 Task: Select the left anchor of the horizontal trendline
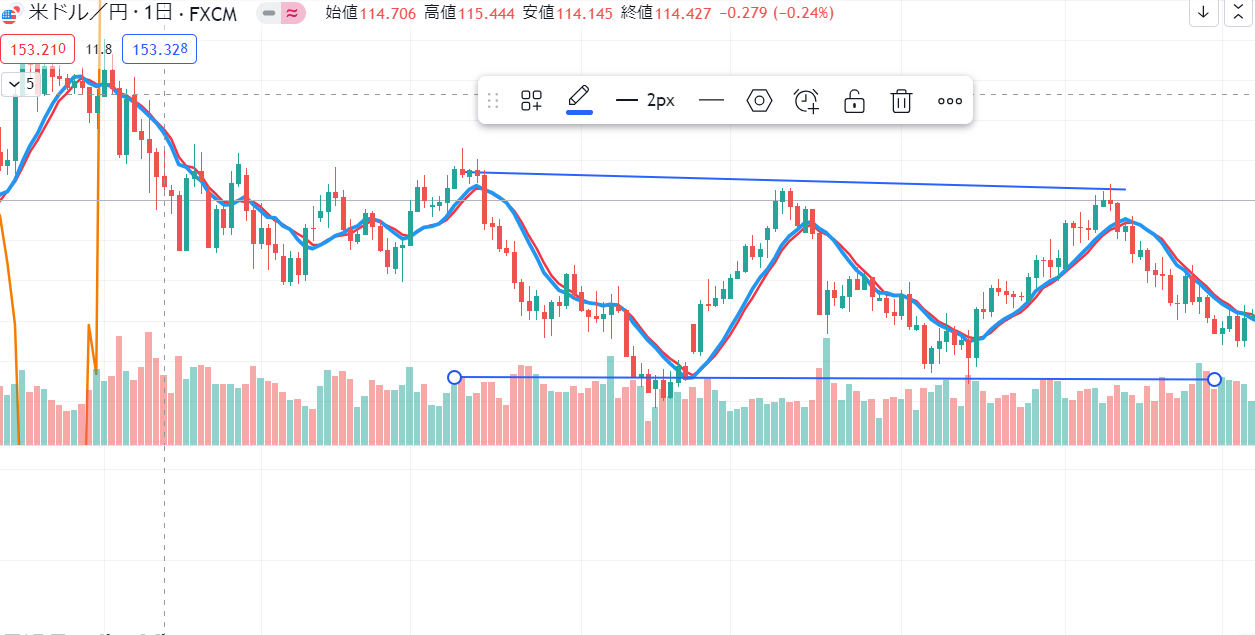(454, 377)
